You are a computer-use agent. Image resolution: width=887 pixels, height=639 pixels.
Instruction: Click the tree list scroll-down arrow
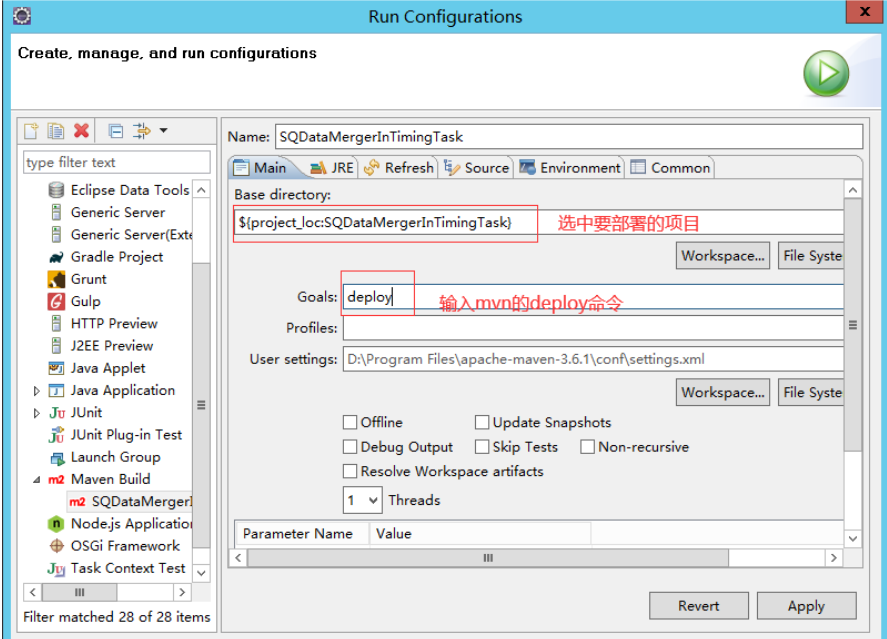(x=201, y=573)
